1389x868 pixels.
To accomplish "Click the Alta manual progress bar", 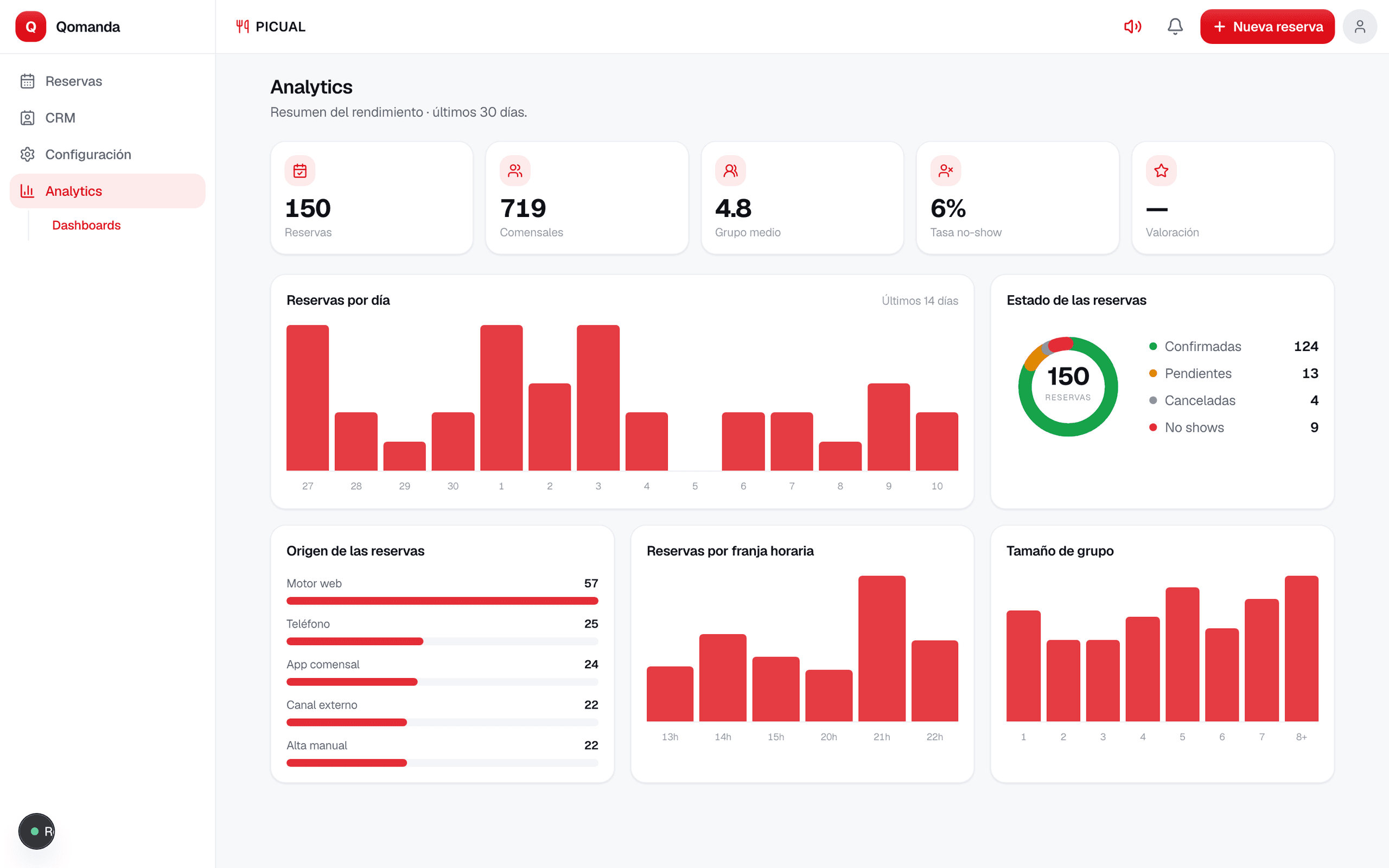I will click(x=442, y=763).
